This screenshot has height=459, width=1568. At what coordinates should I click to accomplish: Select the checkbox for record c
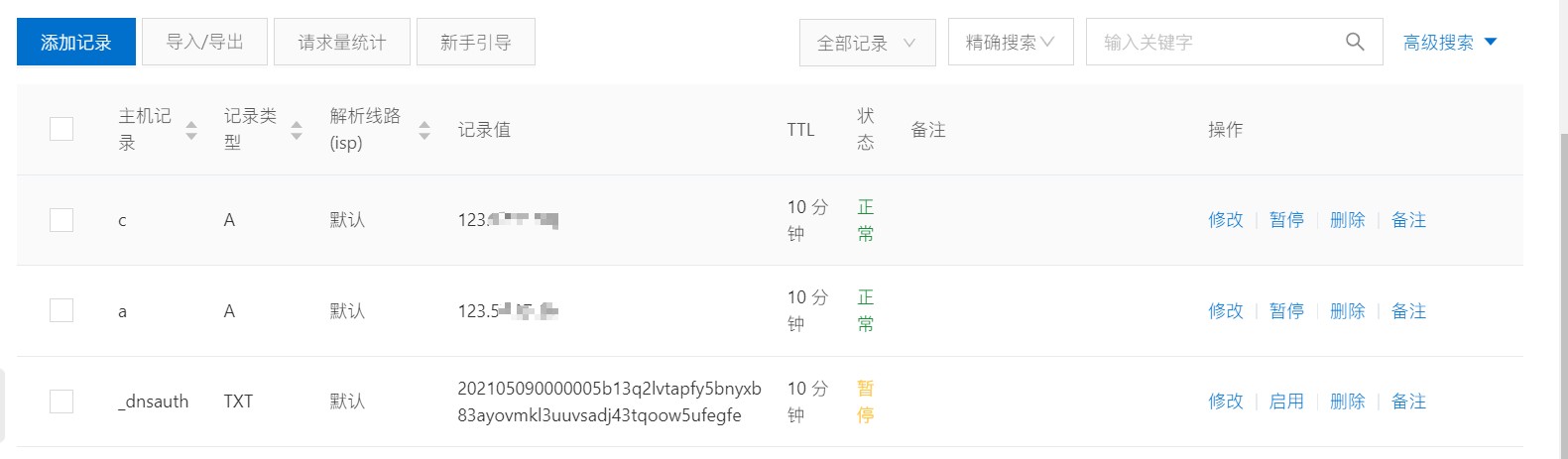pos(61,220)
